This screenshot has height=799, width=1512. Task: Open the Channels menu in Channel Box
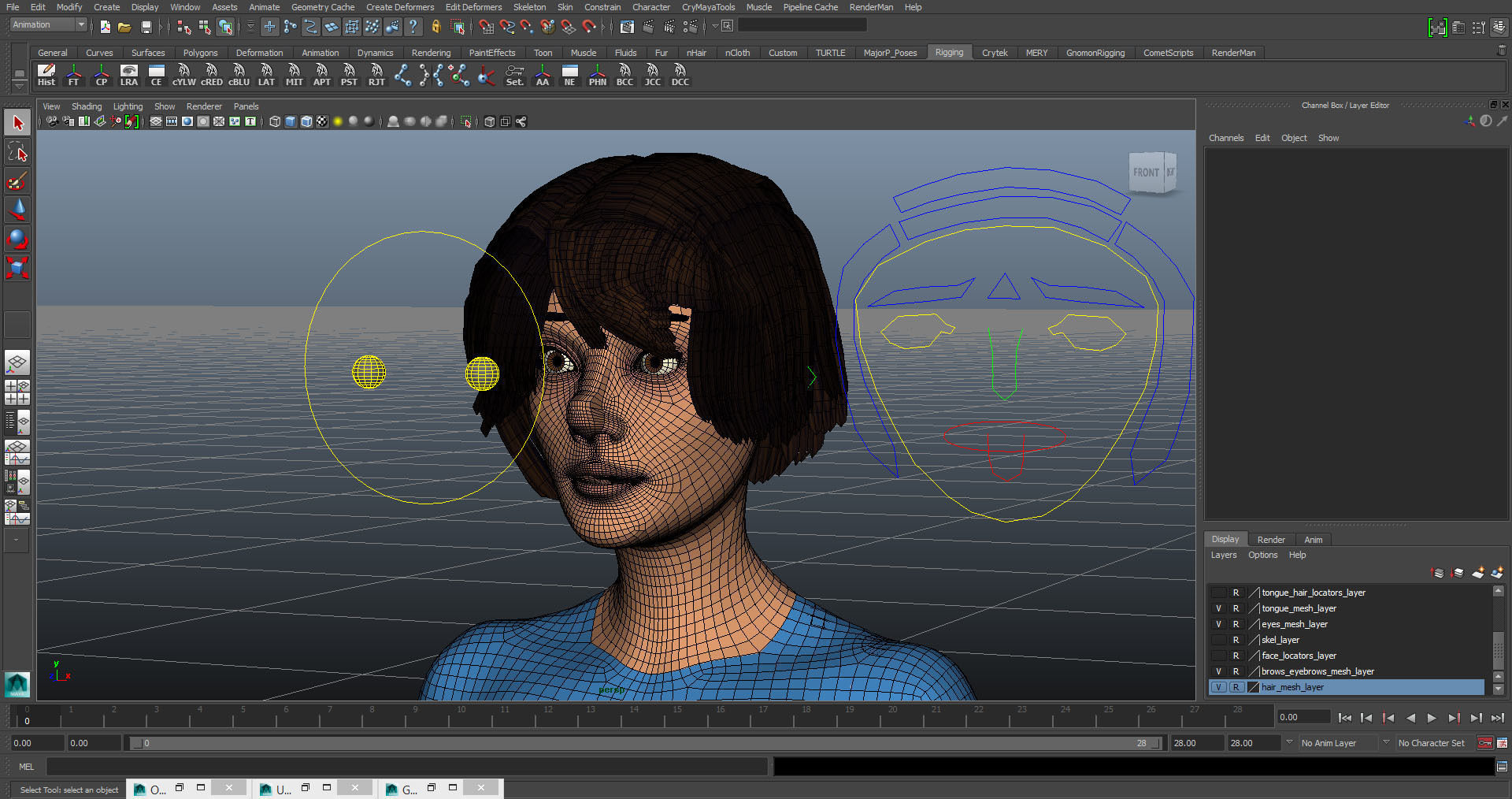1226,138
